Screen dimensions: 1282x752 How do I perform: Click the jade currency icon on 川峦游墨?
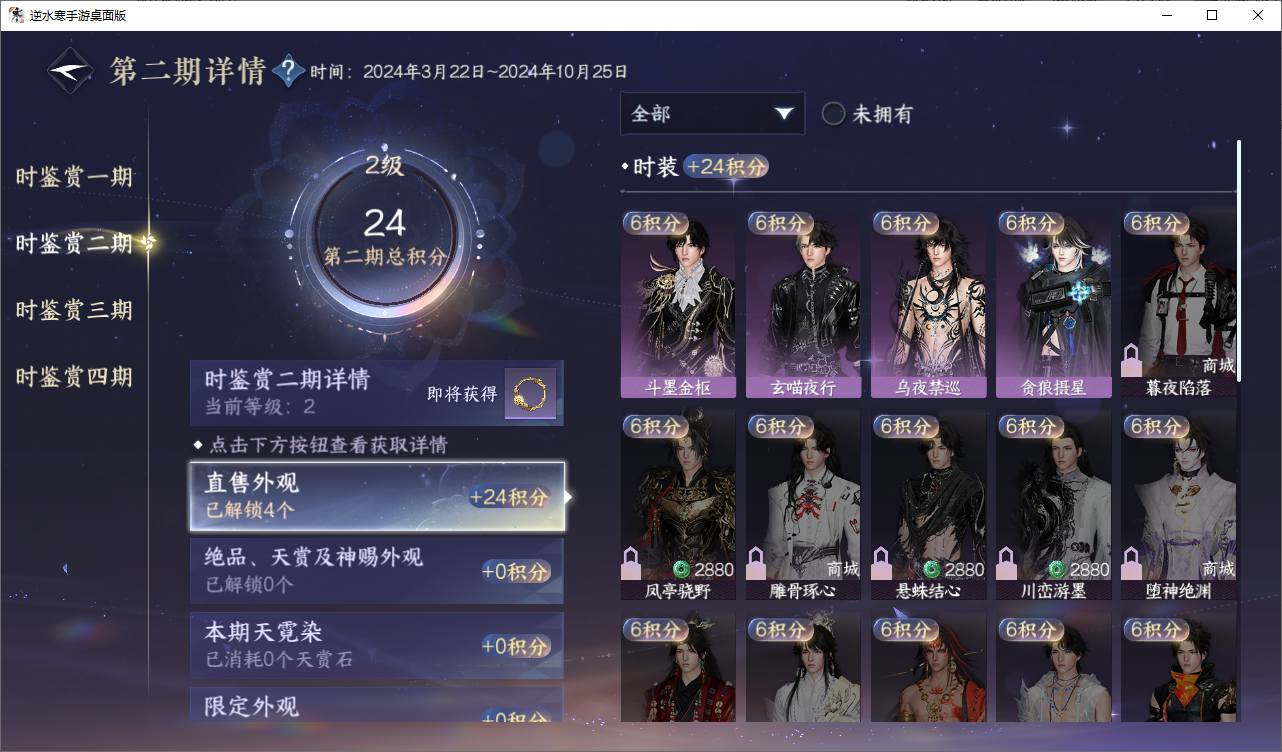1057,569
